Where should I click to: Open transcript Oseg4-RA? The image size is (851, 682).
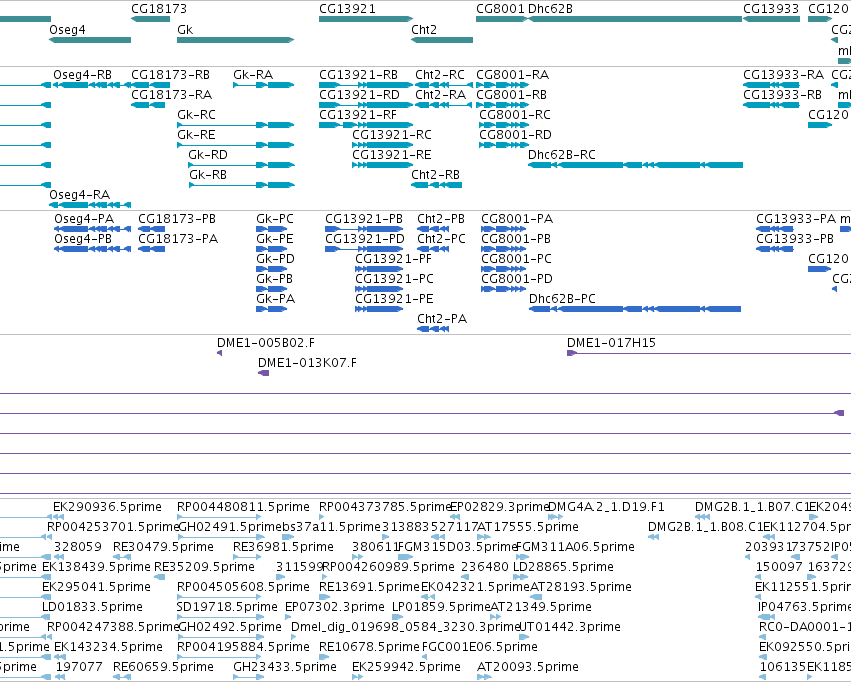[79, 194]
